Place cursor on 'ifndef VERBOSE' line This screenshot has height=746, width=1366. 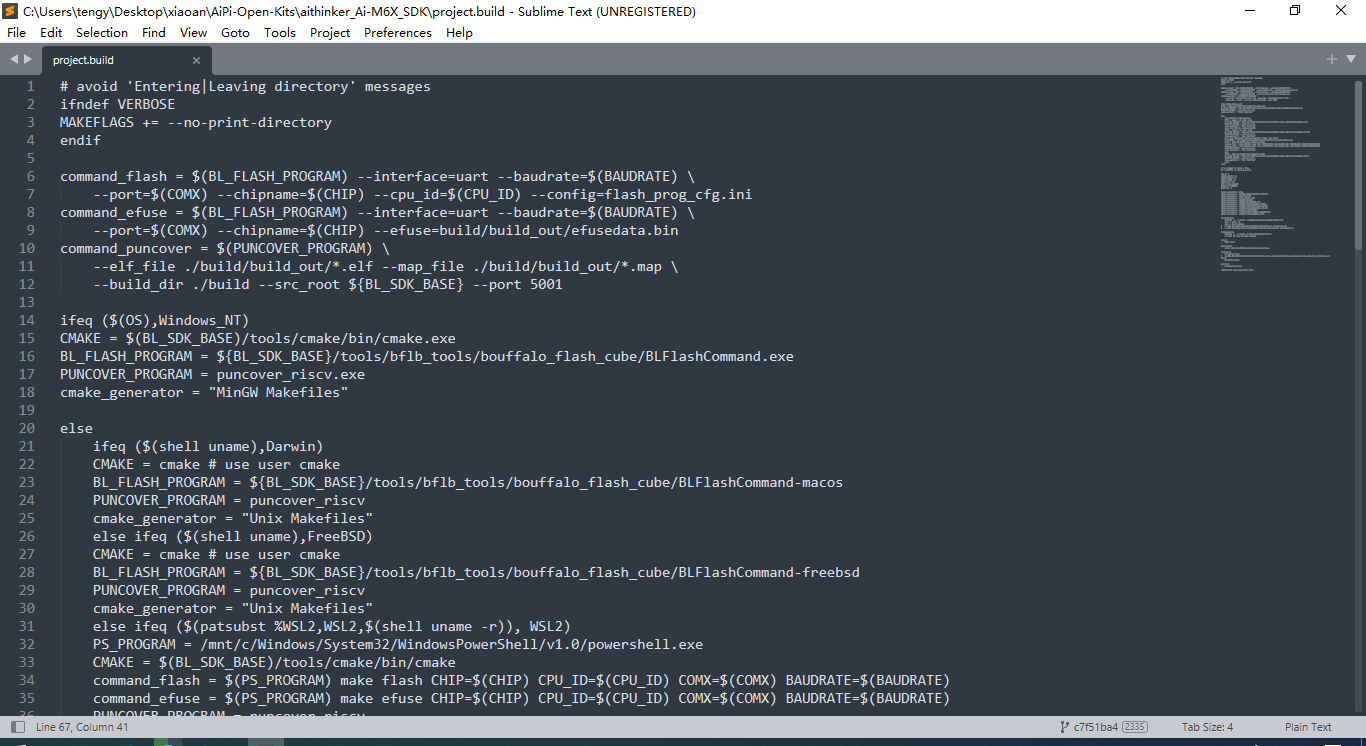point(117,104)
